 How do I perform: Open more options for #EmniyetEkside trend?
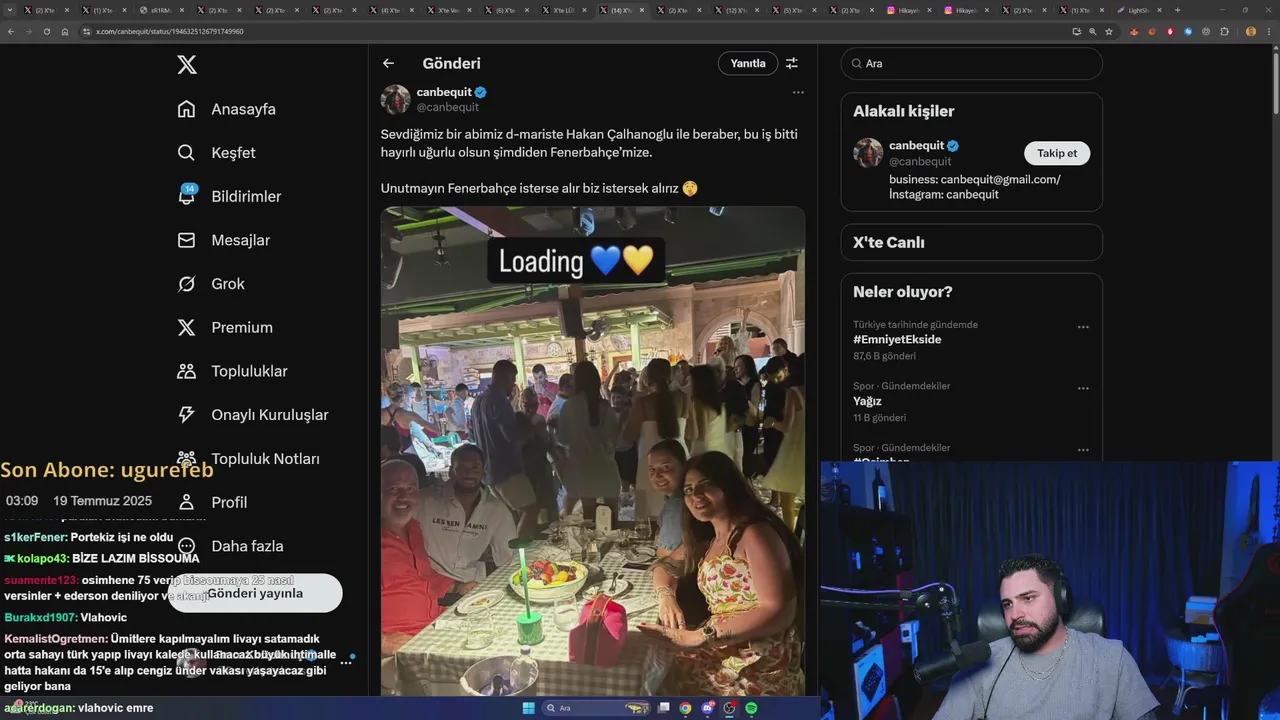(x=1083, y=327)
